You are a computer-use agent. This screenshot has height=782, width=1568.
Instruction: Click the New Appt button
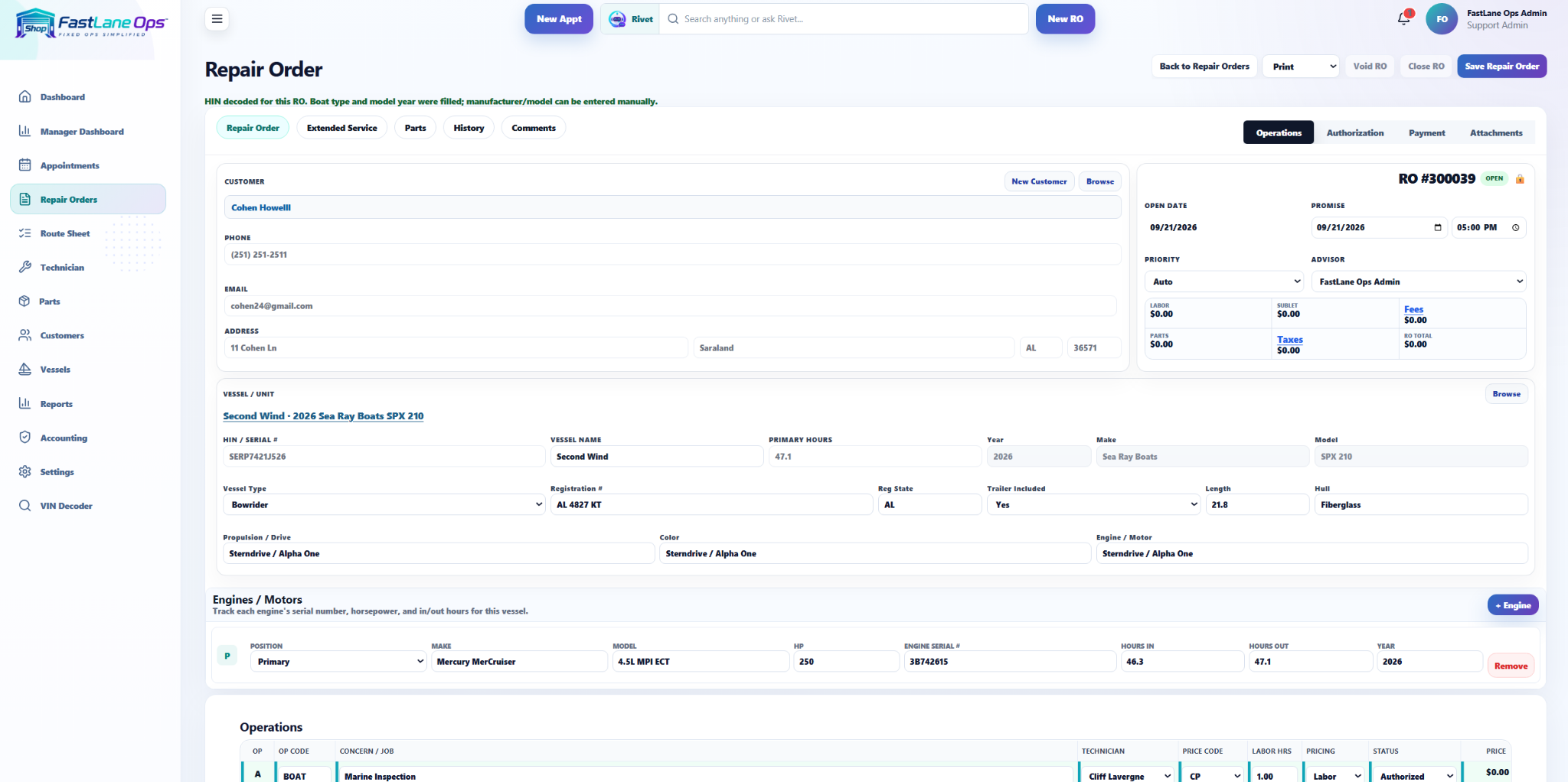[x=559, y=19]
